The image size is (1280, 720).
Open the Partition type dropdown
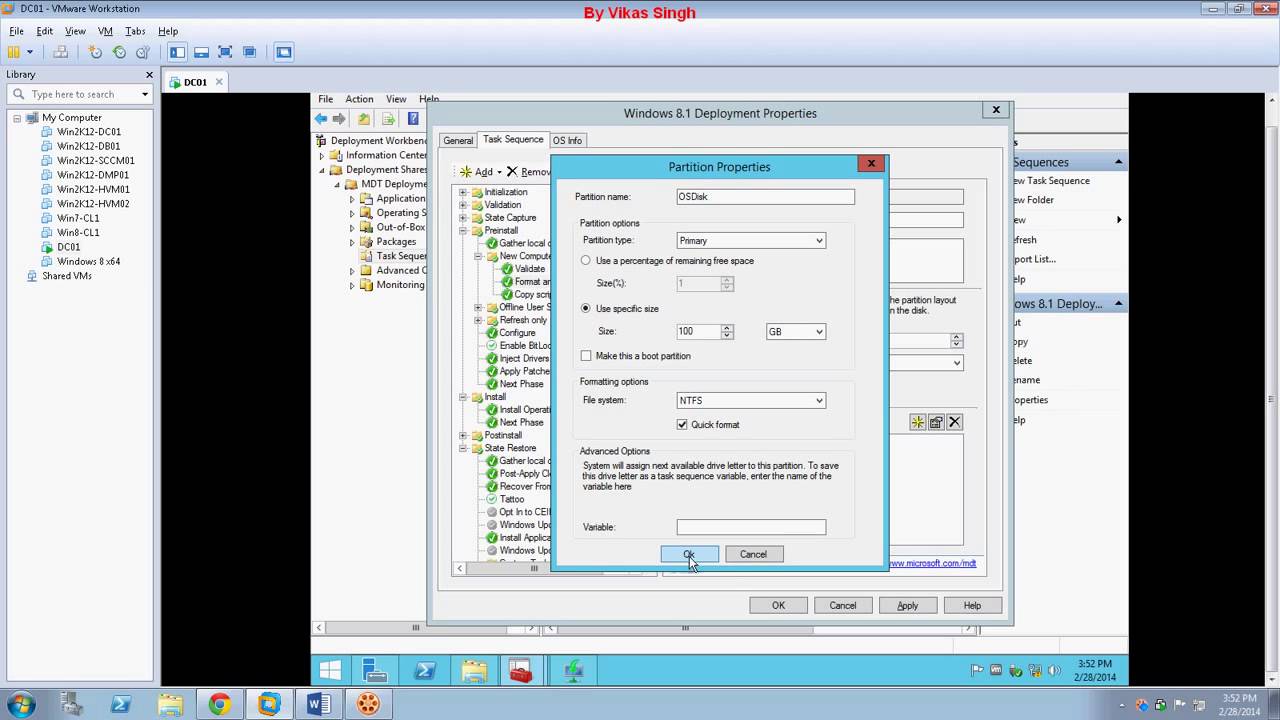751,241
